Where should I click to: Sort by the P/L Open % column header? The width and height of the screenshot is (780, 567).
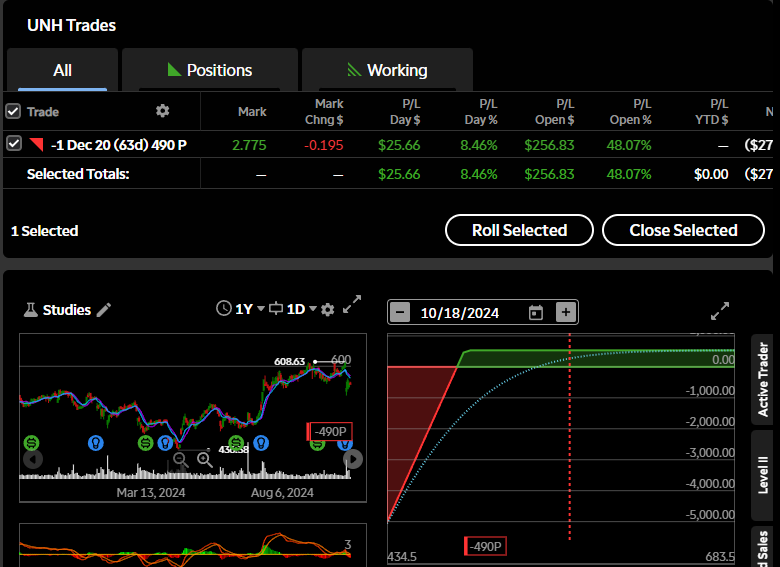coord(631,111)
